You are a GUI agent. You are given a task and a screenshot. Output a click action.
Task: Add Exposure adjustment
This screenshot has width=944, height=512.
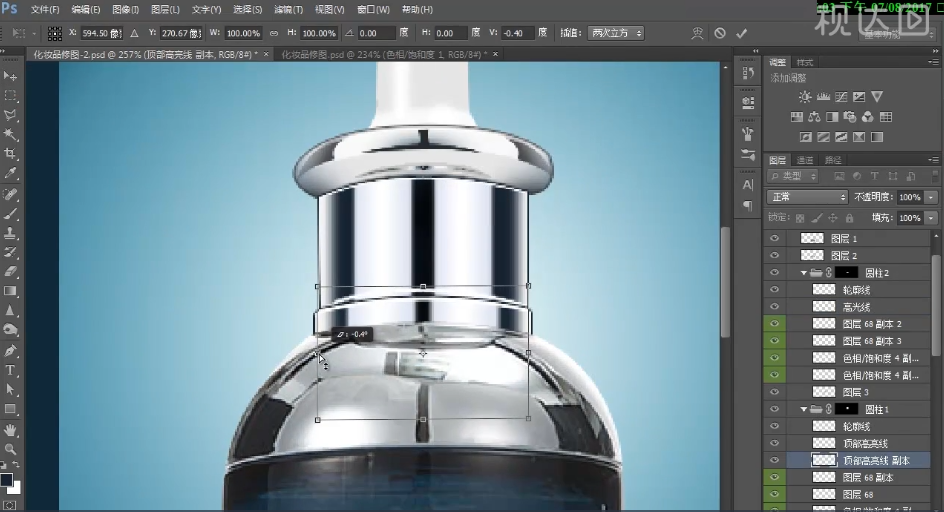(x=859, y=96)
